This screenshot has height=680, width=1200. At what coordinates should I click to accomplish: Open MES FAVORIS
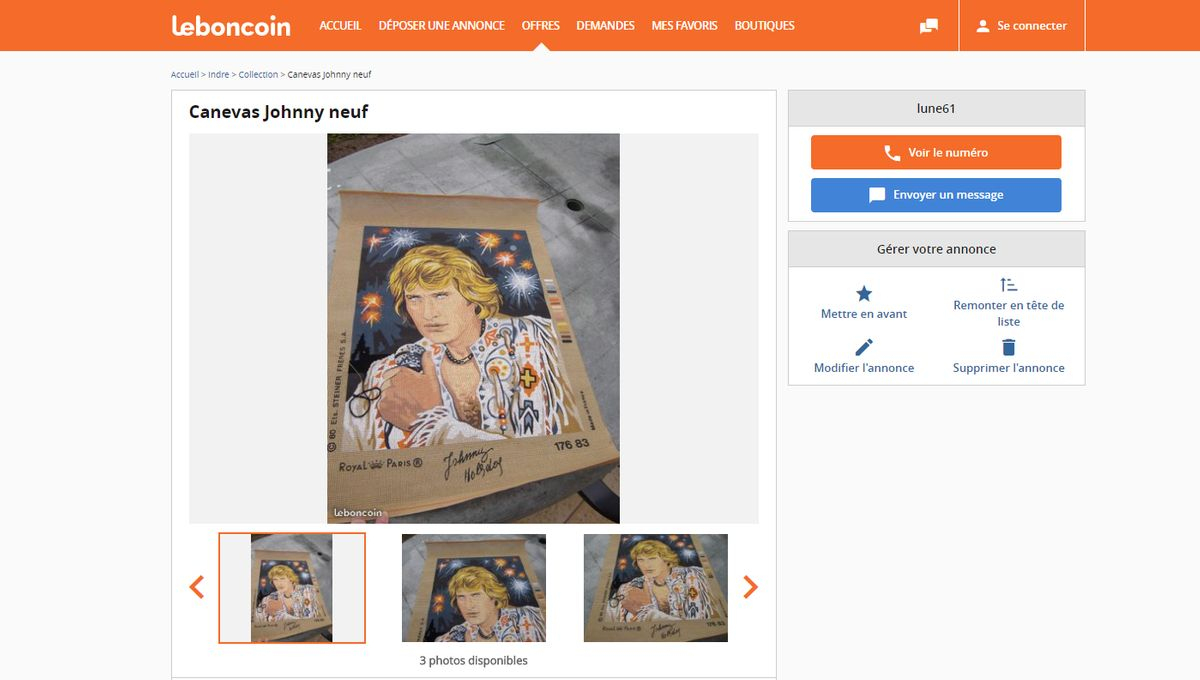pos(684,26)
